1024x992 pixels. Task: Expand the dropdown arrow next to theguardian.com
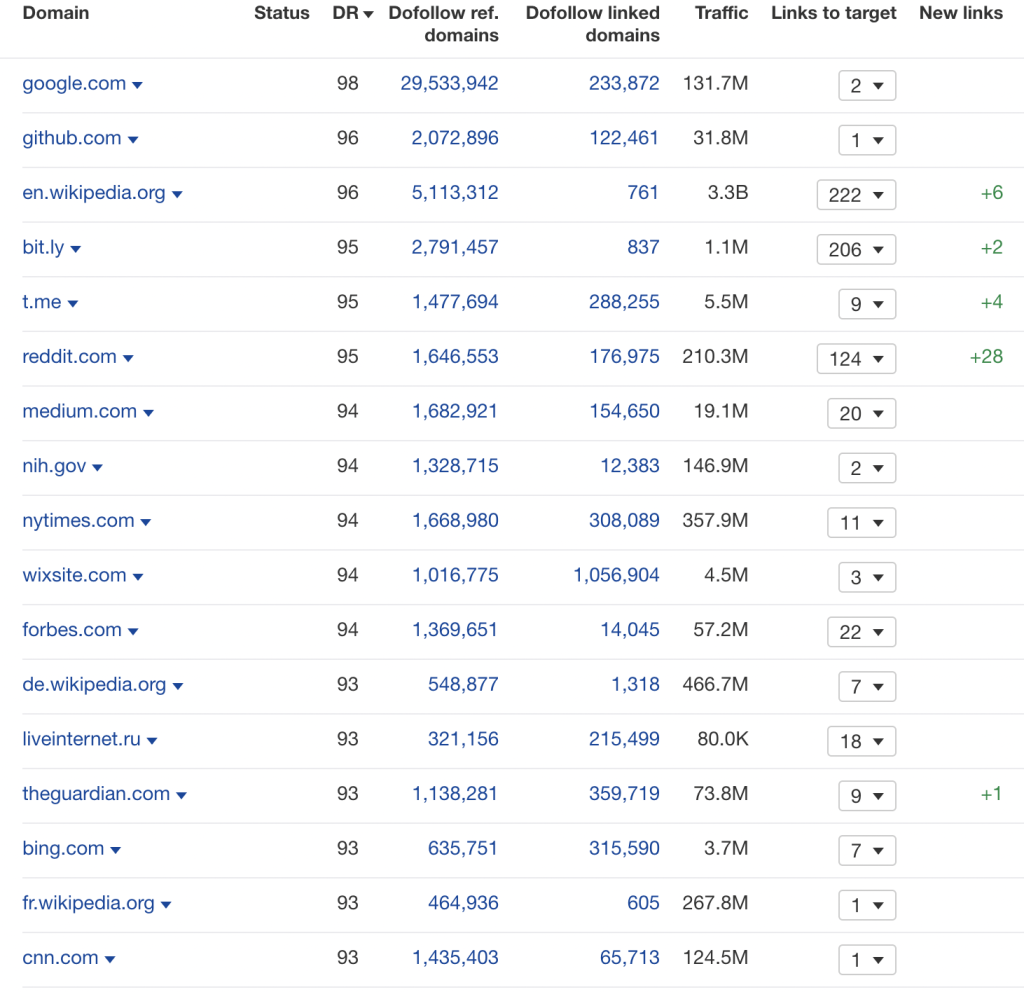[182, 795]
